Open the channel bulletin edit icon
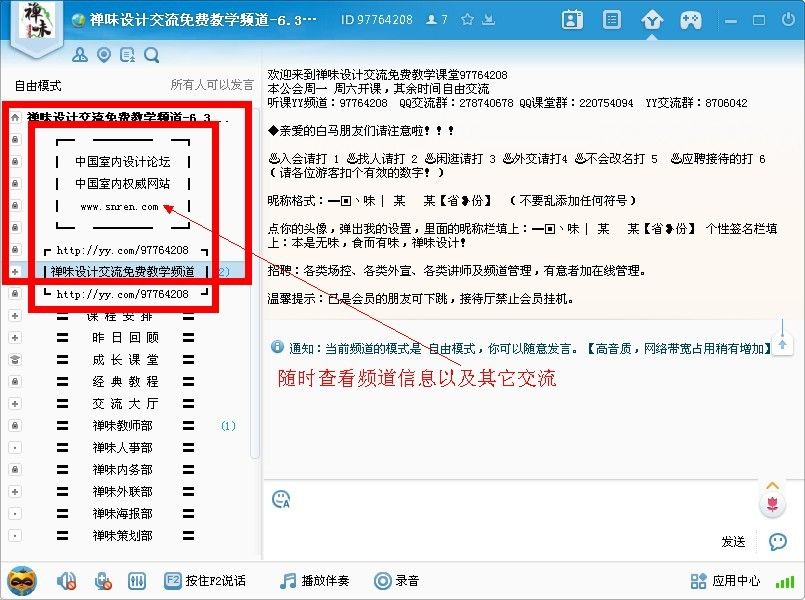Image resolution: width=805 pixels, height=600 pixels. [127, 54]
